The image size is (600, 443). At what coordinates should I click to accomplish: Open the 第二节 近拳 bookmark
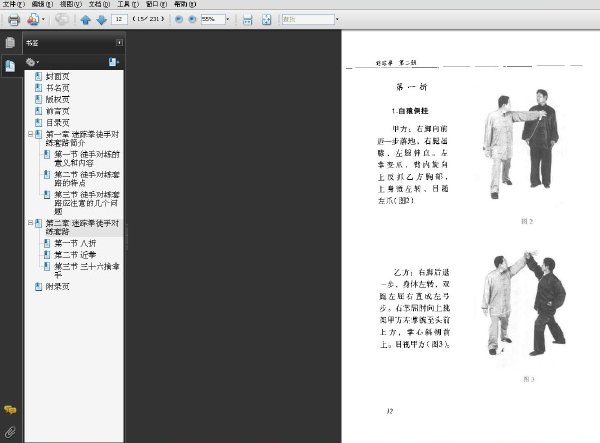click(x=75, y=255)
